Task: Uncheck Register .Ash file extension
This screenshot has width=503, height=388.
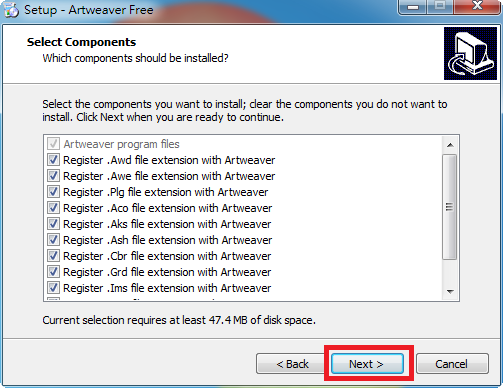Action: (53, 240)
